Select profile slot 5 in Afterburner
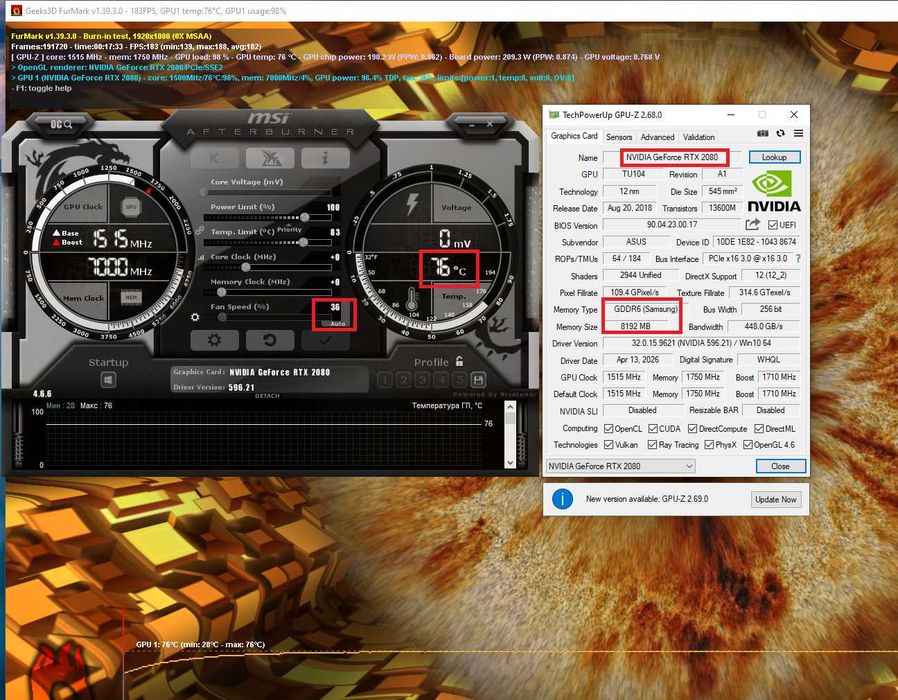 tap(459, 380)
